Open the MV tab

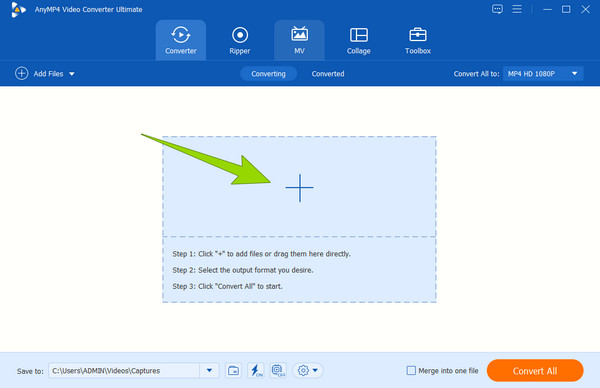(x=299, y=40)
